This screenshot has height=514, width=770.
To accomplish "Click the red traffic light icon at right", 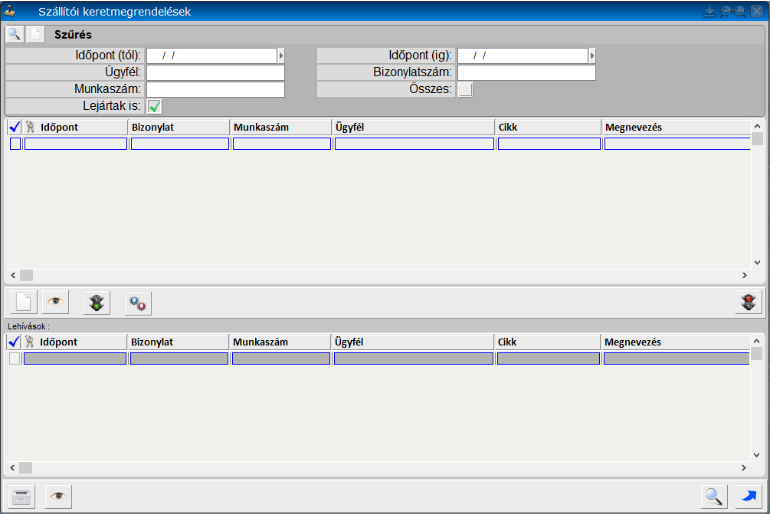I will tap(746, 302).
